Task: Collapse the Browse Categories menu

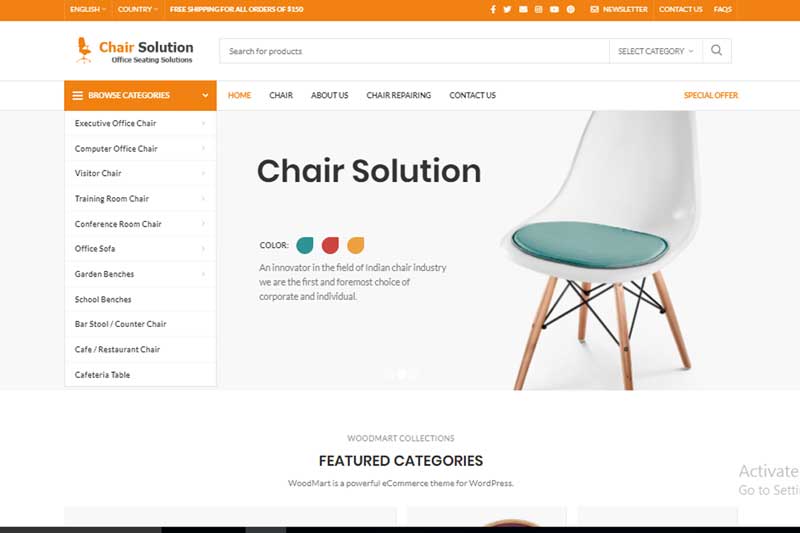Action: 140,95
